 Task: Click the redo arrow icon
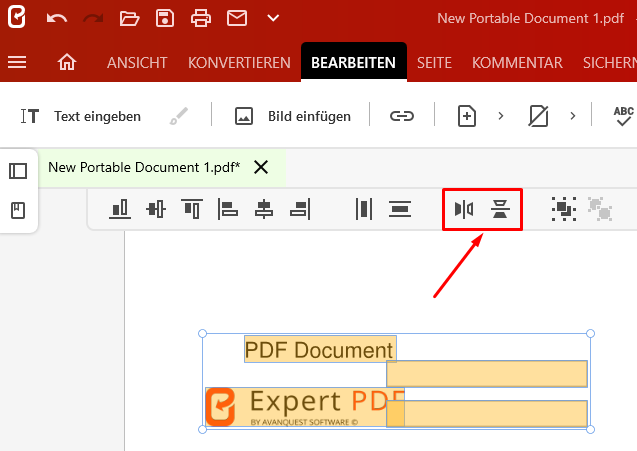pos(93,18)
